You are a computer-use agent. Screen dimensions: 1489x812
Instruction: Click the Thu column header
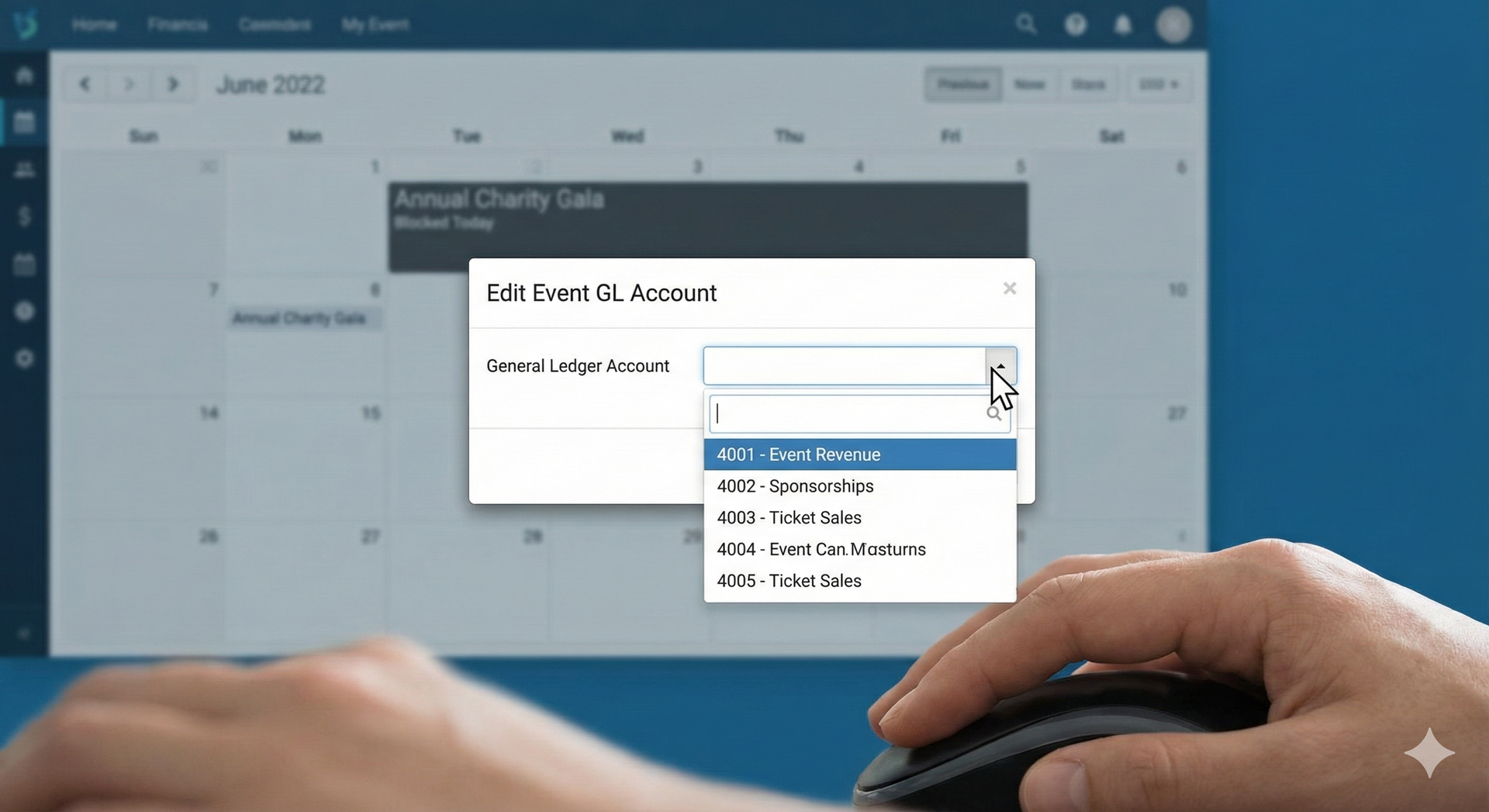[789, 136]
